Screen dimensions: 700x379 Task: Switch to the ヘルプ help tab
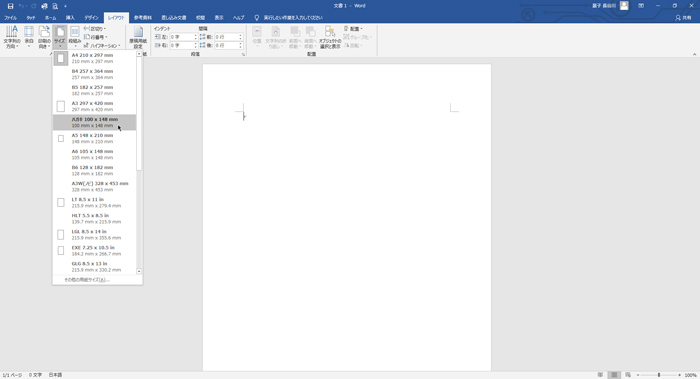pyautogui.click(x=238, y=18)
